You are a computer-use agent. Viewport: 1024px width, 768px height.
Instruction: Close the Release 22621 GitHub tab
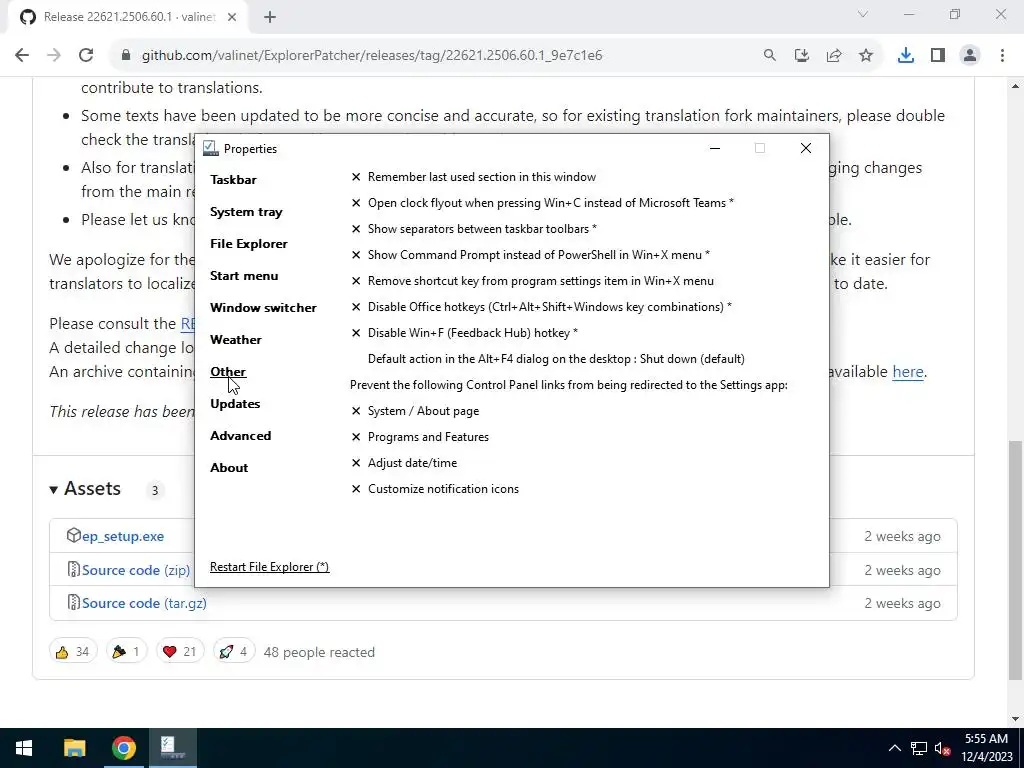pyautogui.click(x=232, y=17)
